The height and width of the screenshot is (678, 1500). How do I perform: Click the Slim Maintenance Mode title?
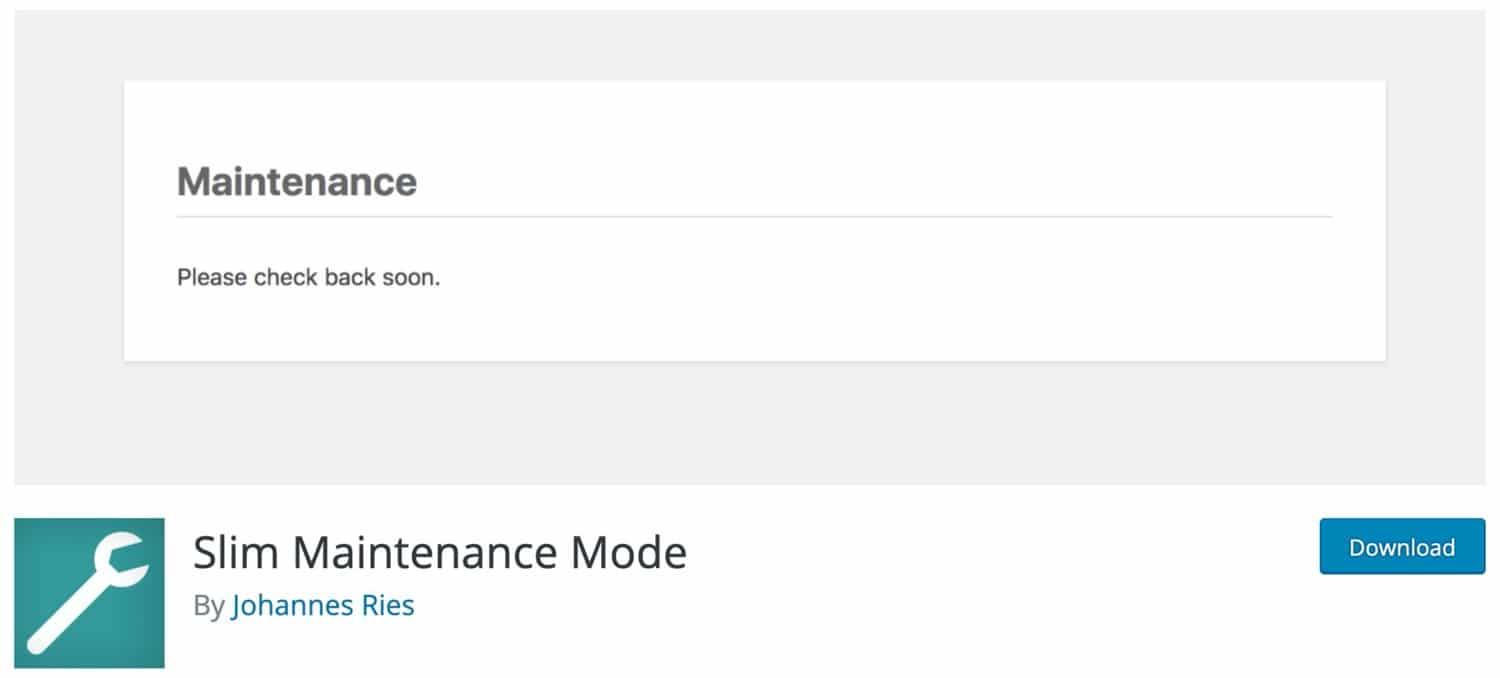point(440,551)
